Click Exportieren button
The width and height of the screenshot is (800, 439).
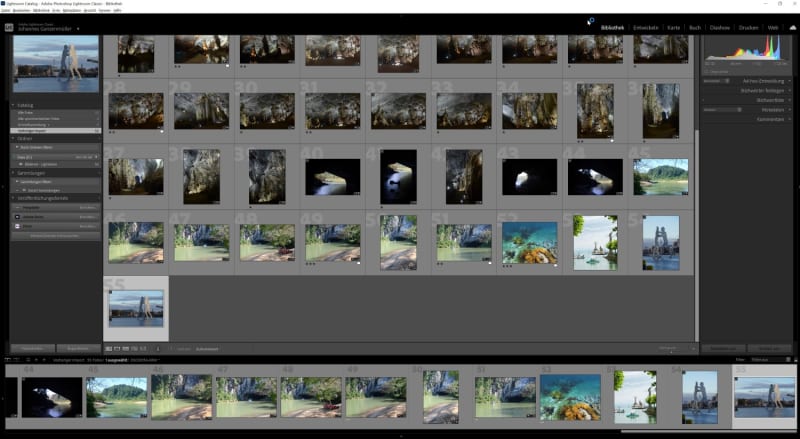78,349
